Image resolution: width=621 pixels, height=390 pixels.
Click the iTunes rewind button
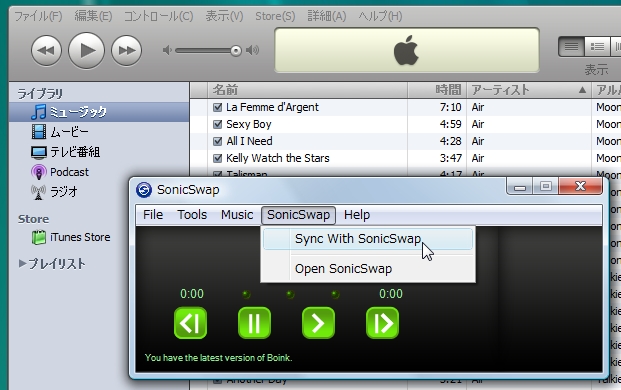tap(46, 50)
